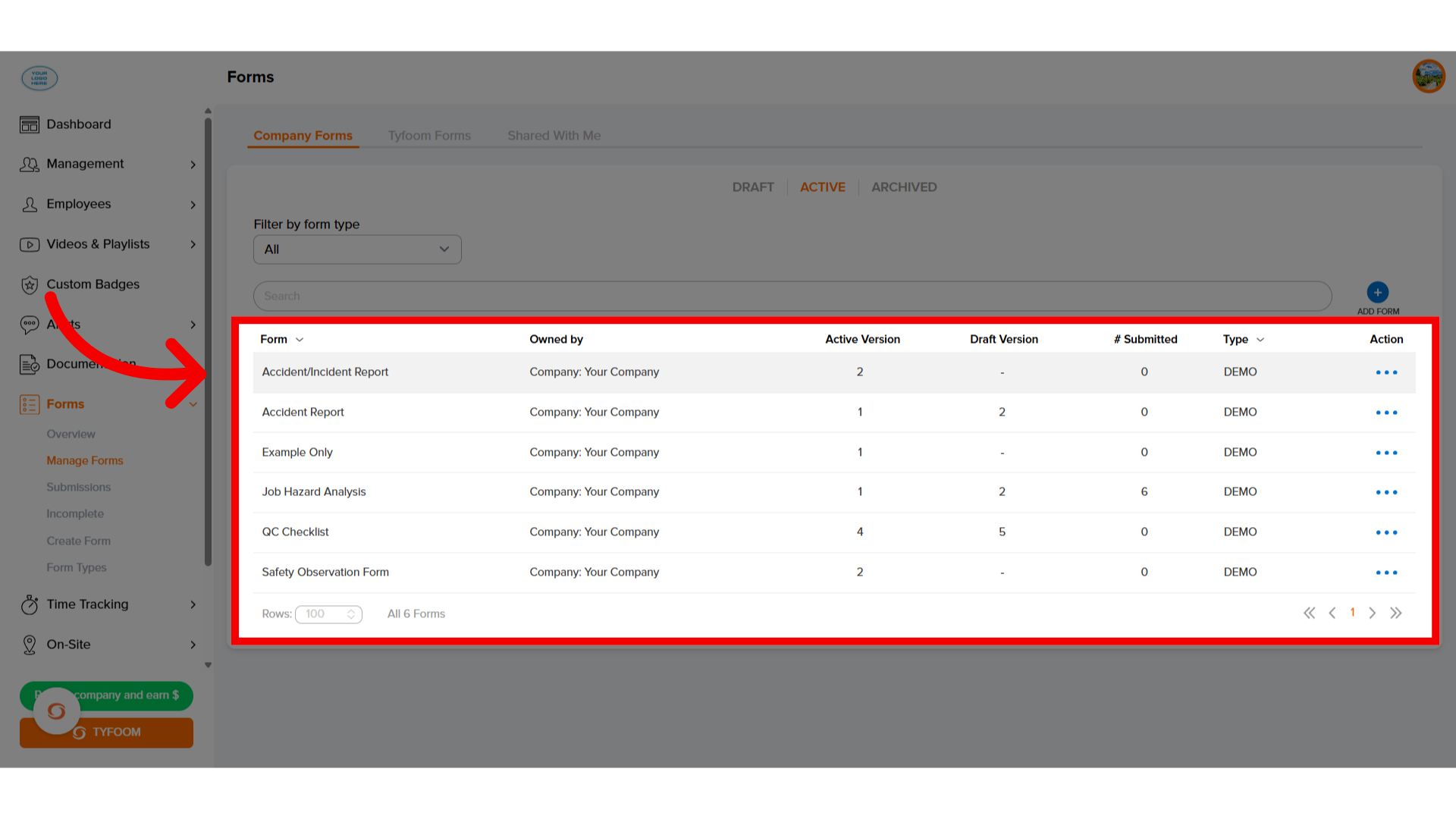Open Create Form submenu link
Screen dimensions: 1456x819
click(78, 541)
